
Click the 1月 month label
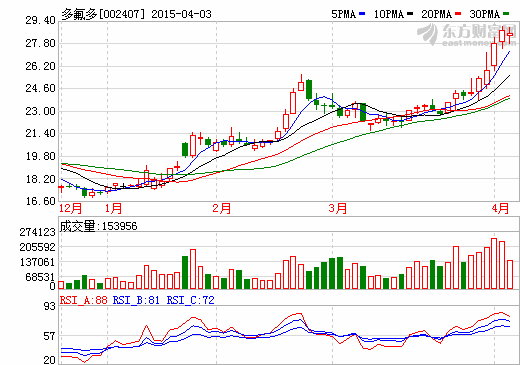[113, 209]
